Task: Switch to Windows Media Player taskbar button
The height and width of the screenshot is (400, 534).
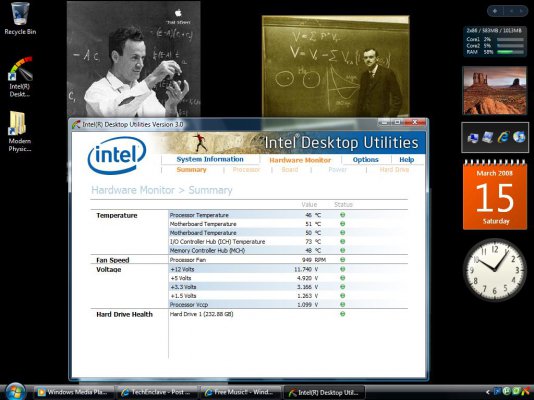Action: [x=75, y=392]
